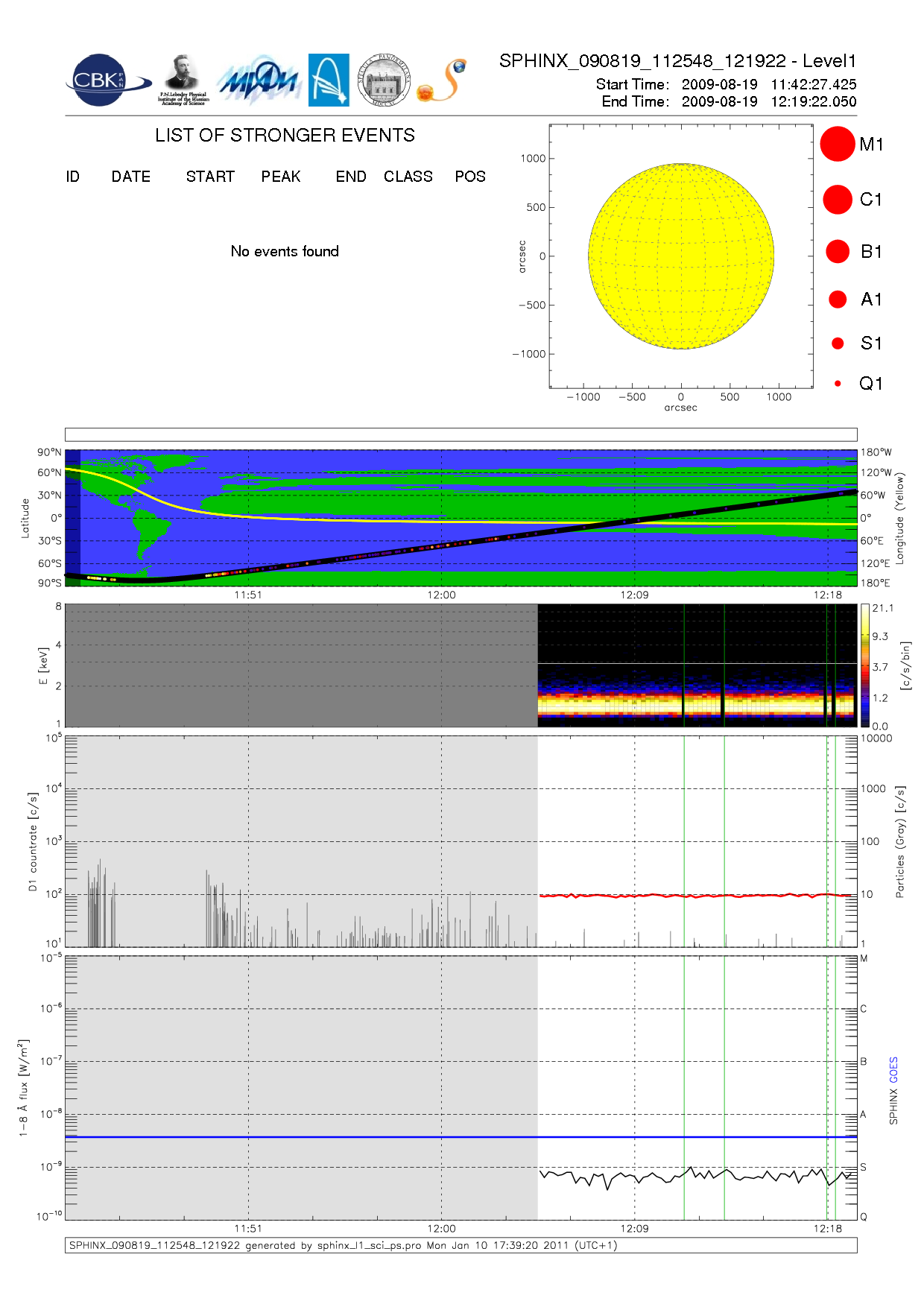
Task: Click the 'No events found' text
Action: 285,251
